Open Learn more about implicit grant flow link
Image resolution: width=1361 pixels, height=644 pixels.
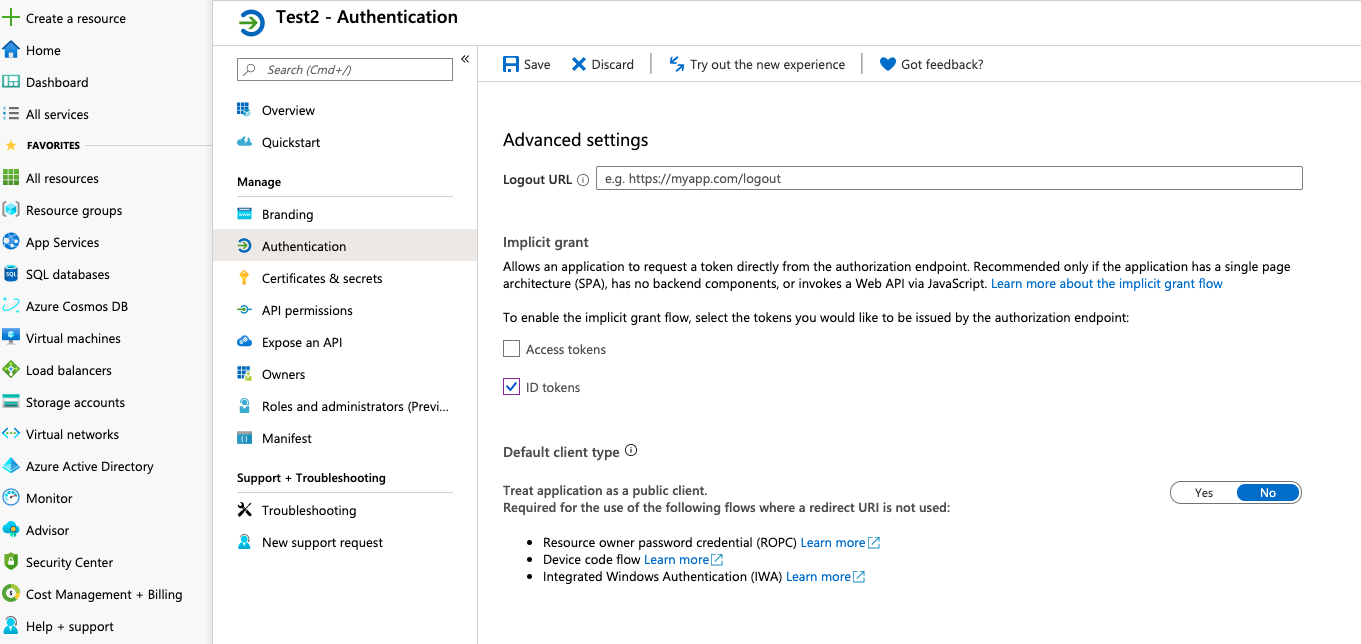point(1107,284)
